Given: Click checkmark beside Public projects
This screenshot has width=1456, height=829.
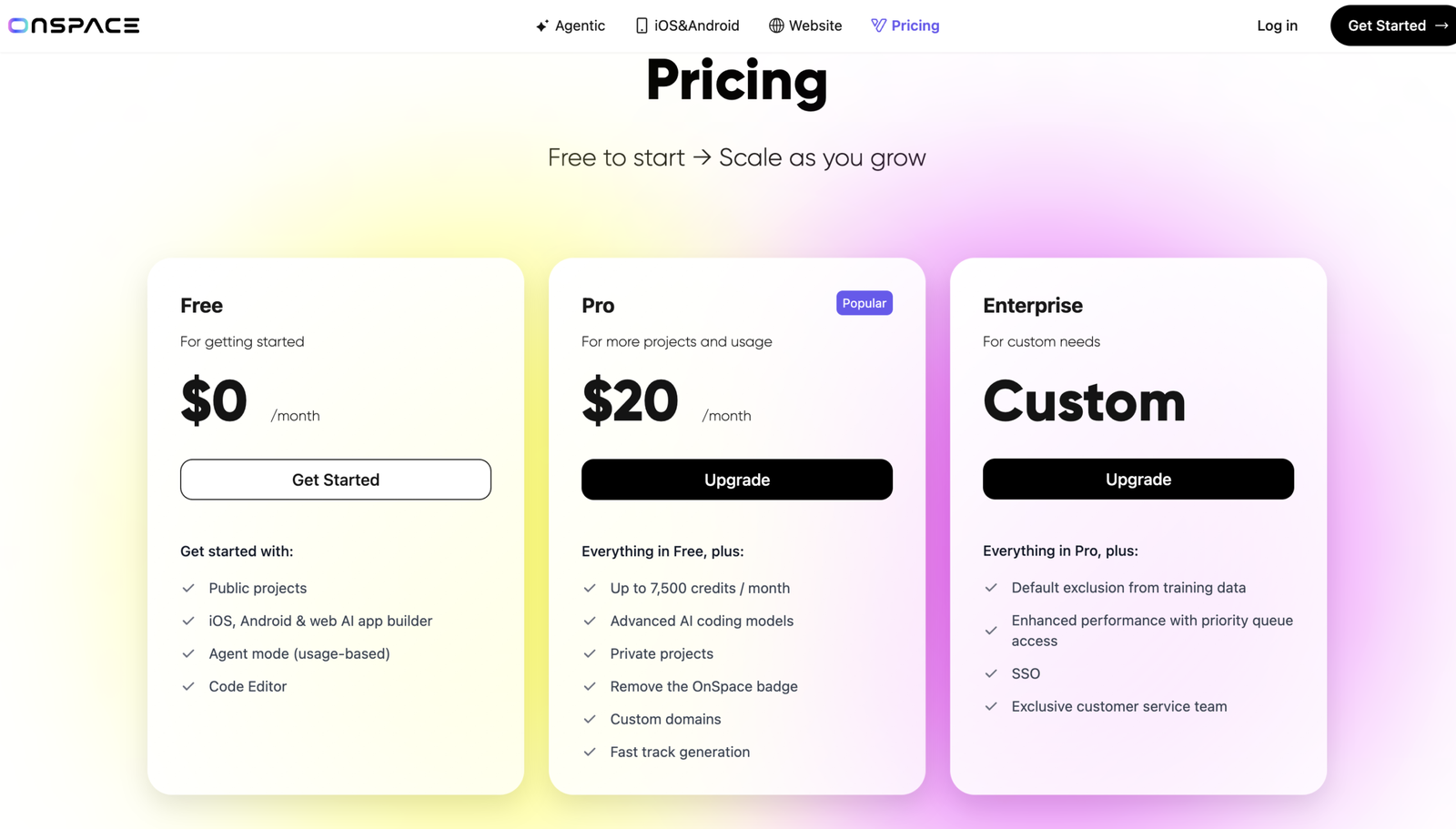Looking at the screenshot, I should pos(188,588).
